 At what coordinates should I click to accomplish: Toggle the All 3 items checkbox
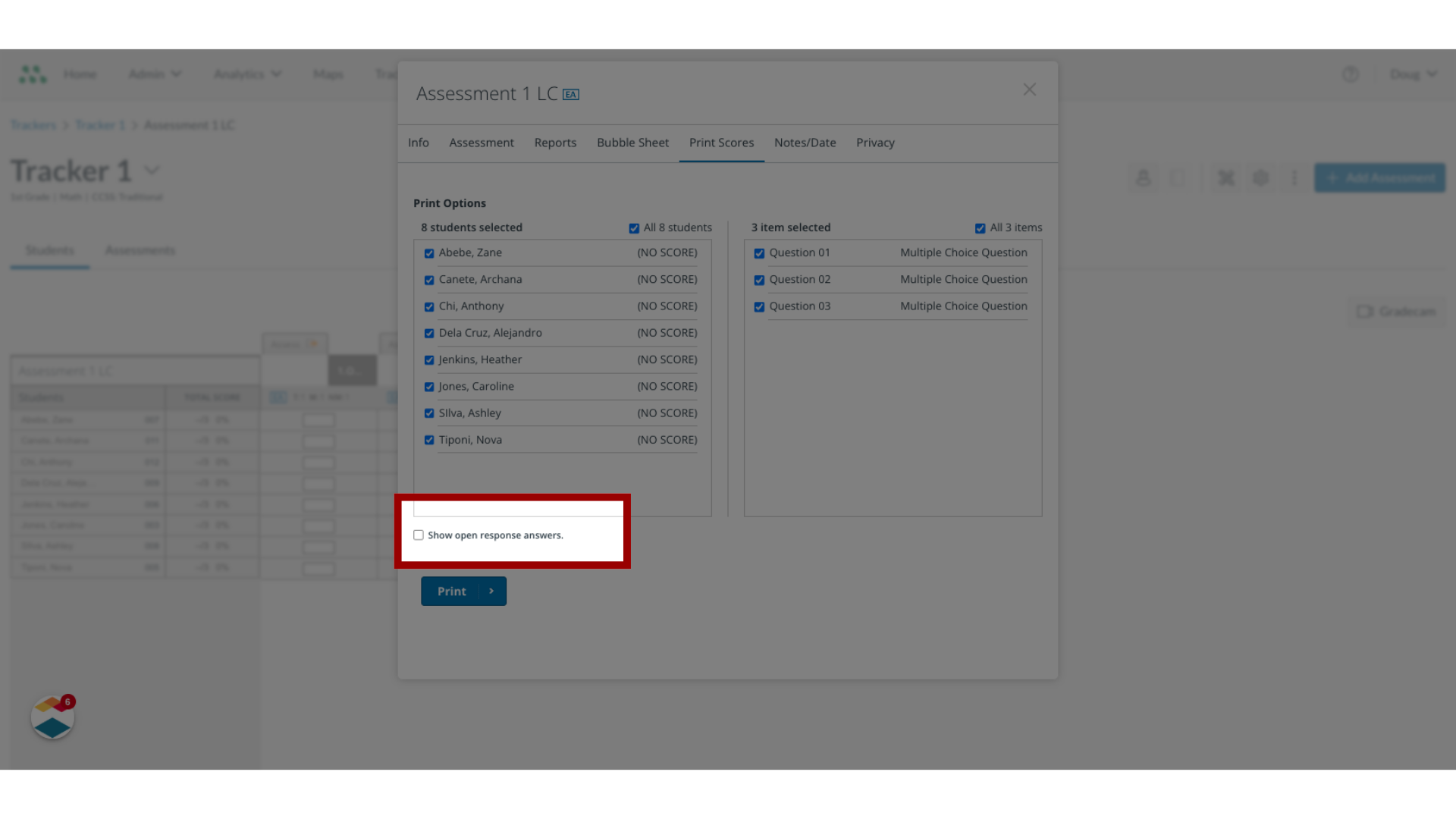click(980, 228)
